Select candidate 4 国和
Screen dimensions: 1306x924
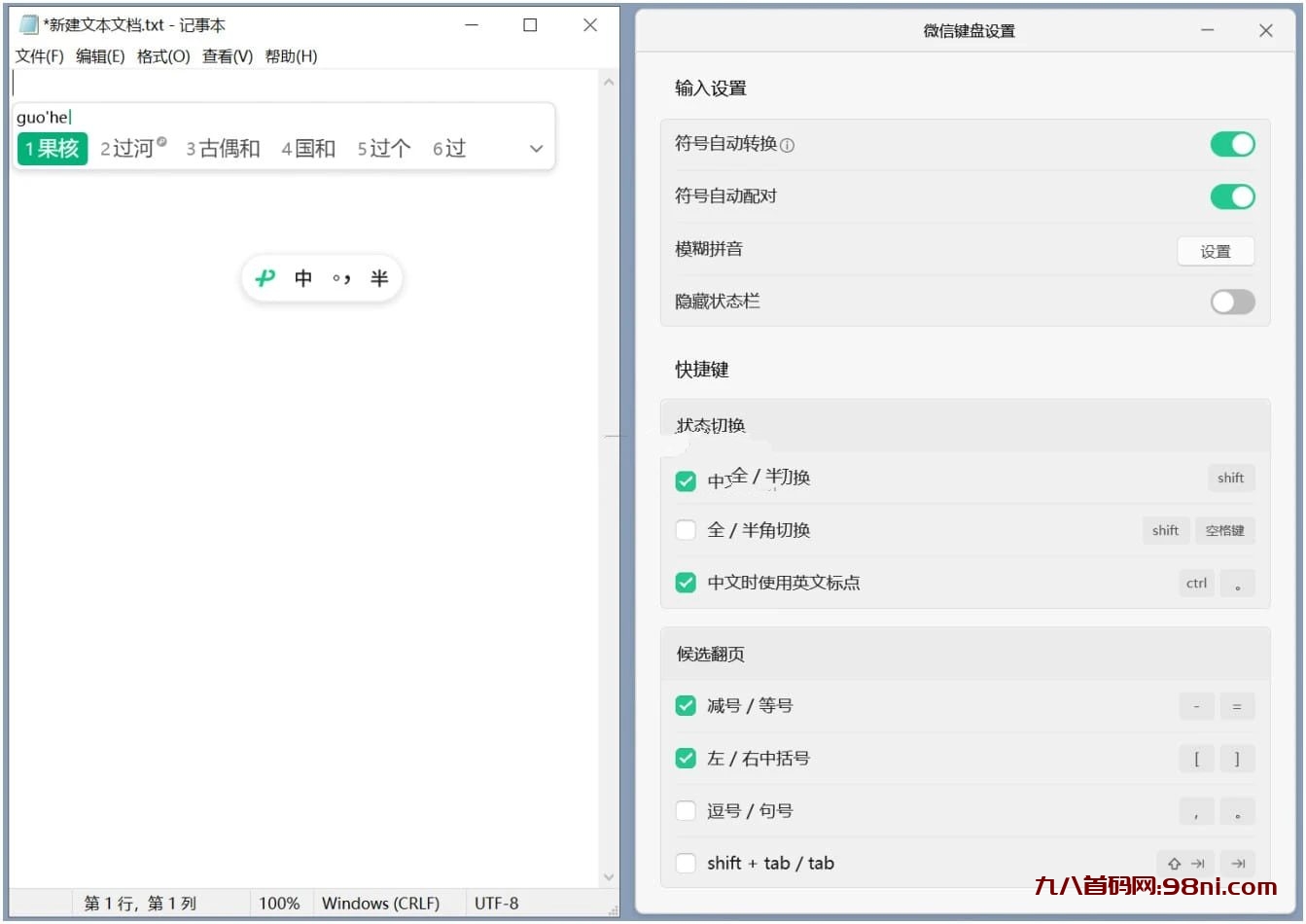click(x=308, y=149)
